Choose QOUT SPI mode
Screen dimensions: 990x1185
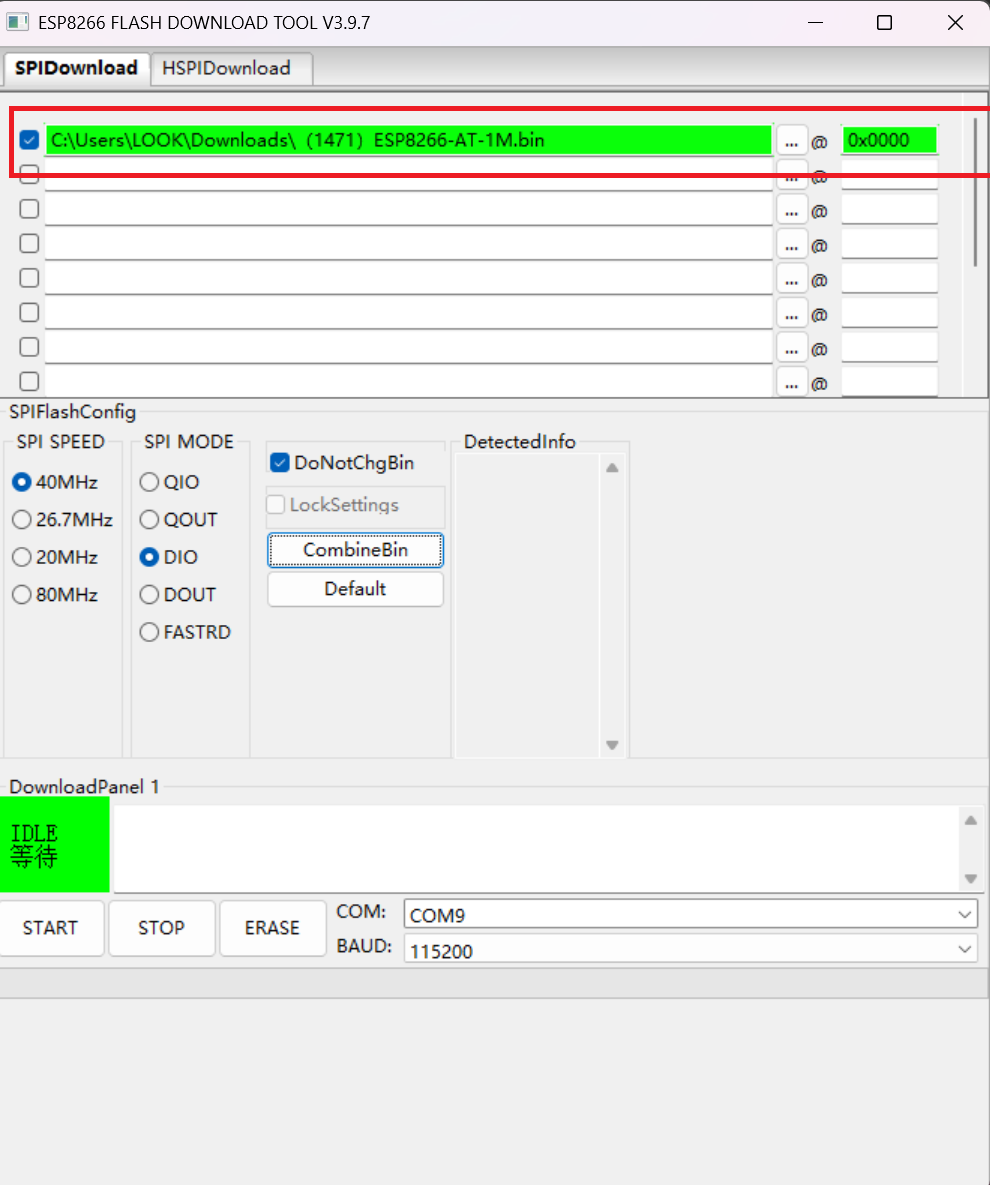tap(179, 519)
